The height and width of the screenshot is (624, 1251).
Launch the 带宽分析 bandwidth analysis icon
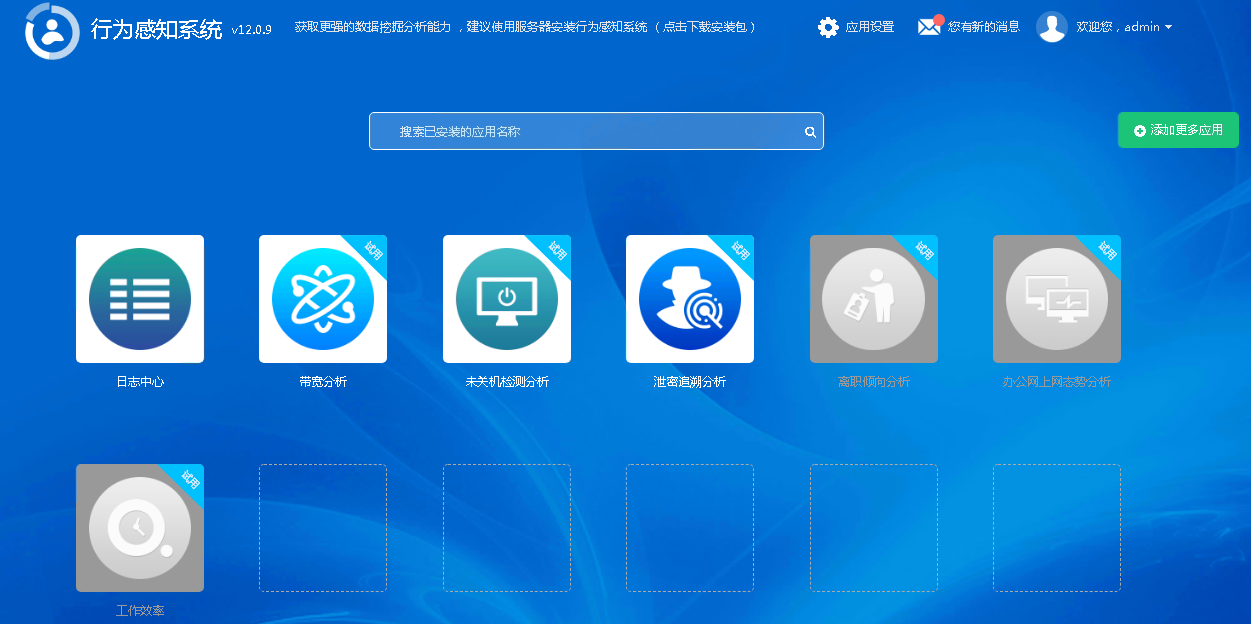(x=323, y=299)
